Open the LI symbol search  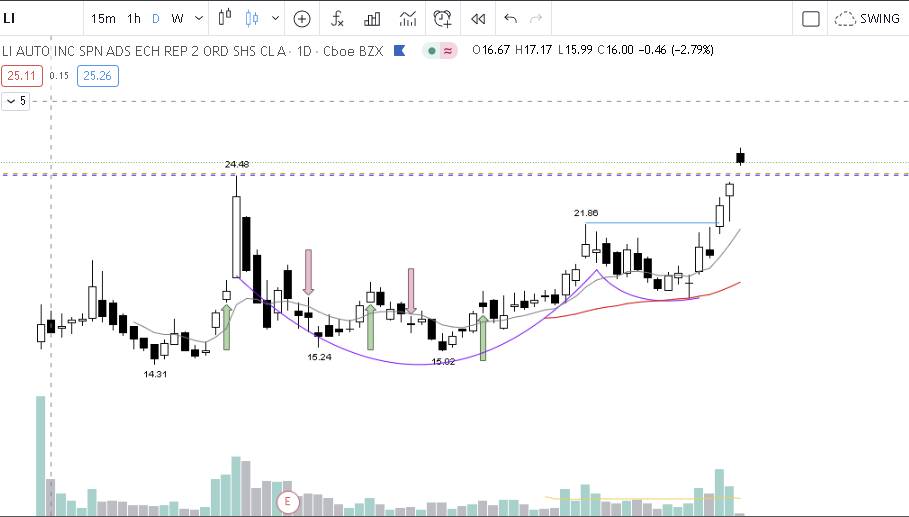point(9,19)
